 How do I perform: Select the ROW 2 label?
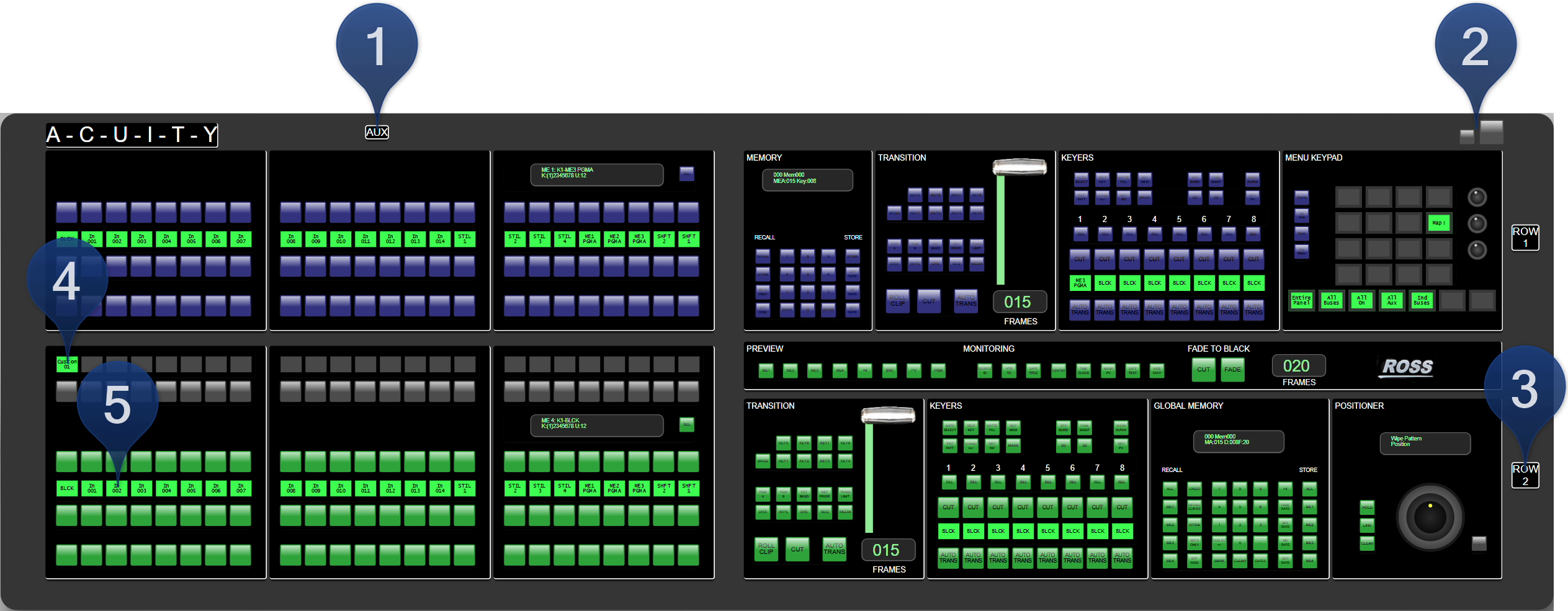(x=1525, y=475)
